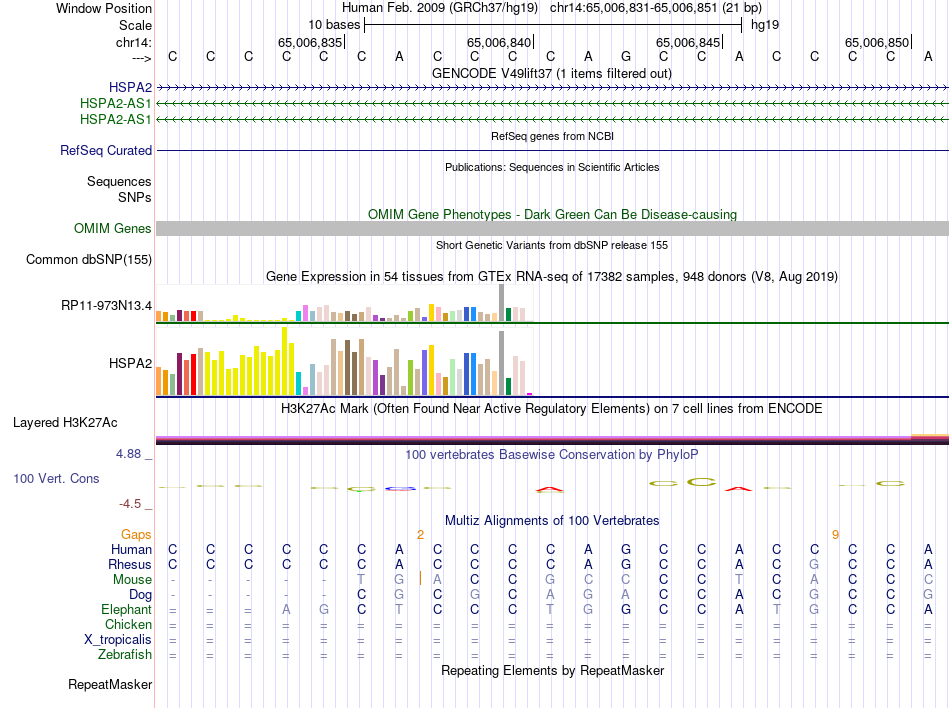Click the Scale ruler 10 bases bar
This screenshot has height=708, width=950.
(553, 24)
